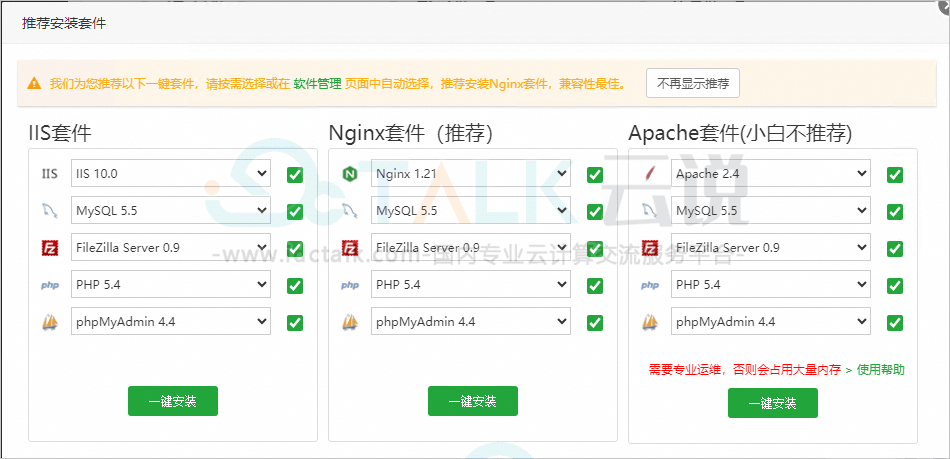Open phpMyAdmin 4.4 dropdown in Nginx suite

pyautogui.click(x=471, y=321)
